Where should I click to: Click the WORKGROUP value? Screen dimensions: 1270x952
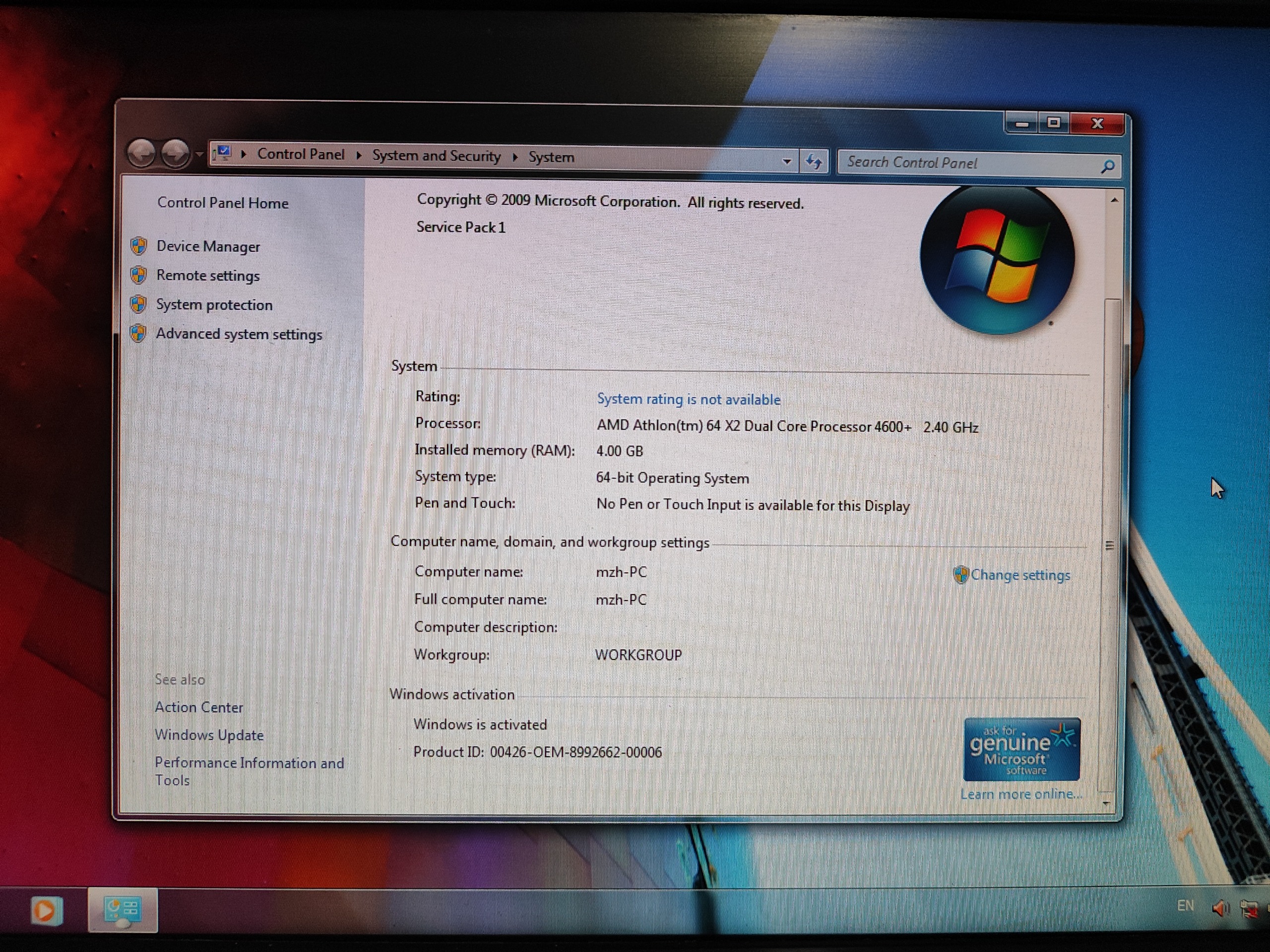click(638, 655)
